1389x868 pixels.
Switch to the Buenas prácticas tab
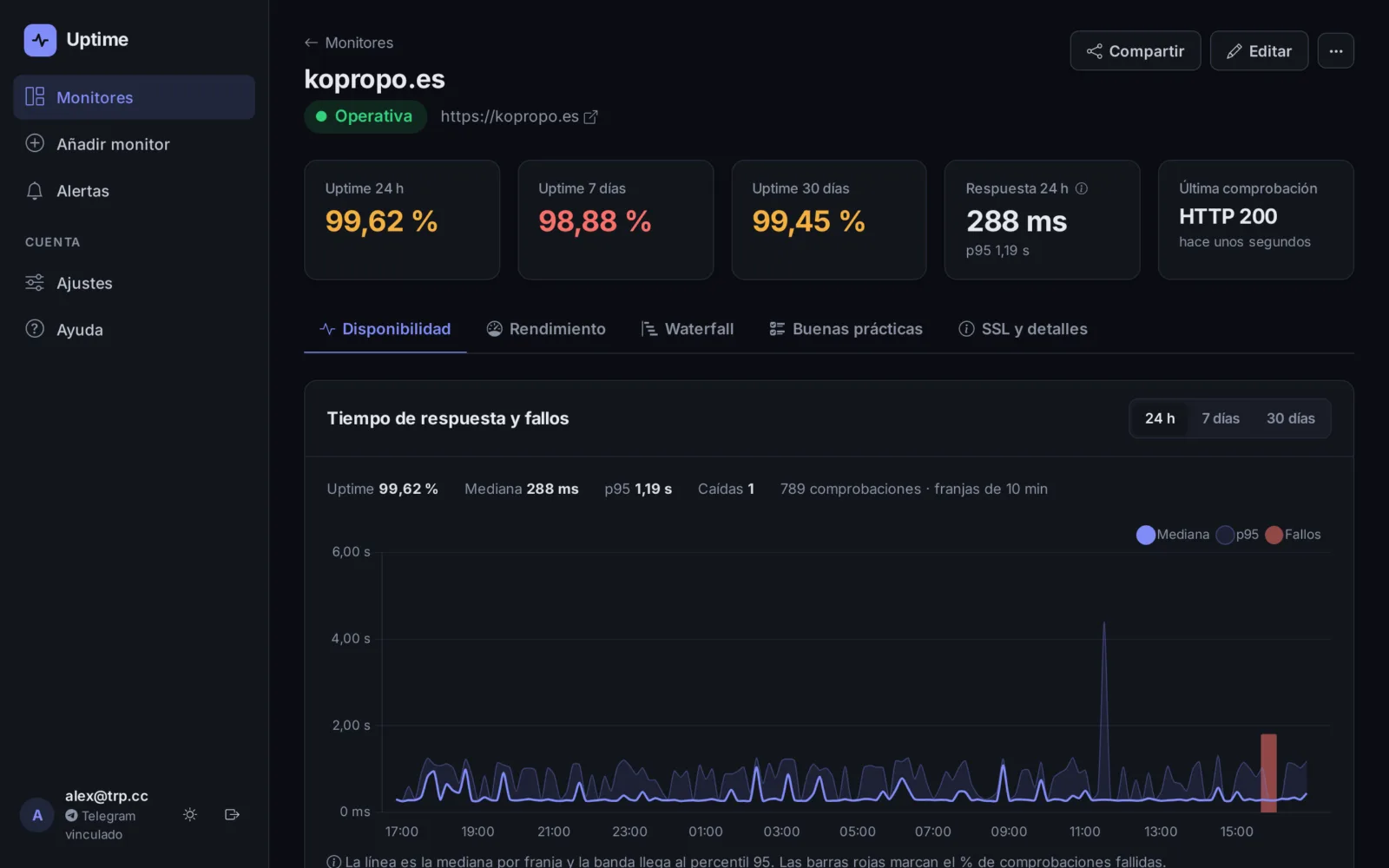pos(846,329)
